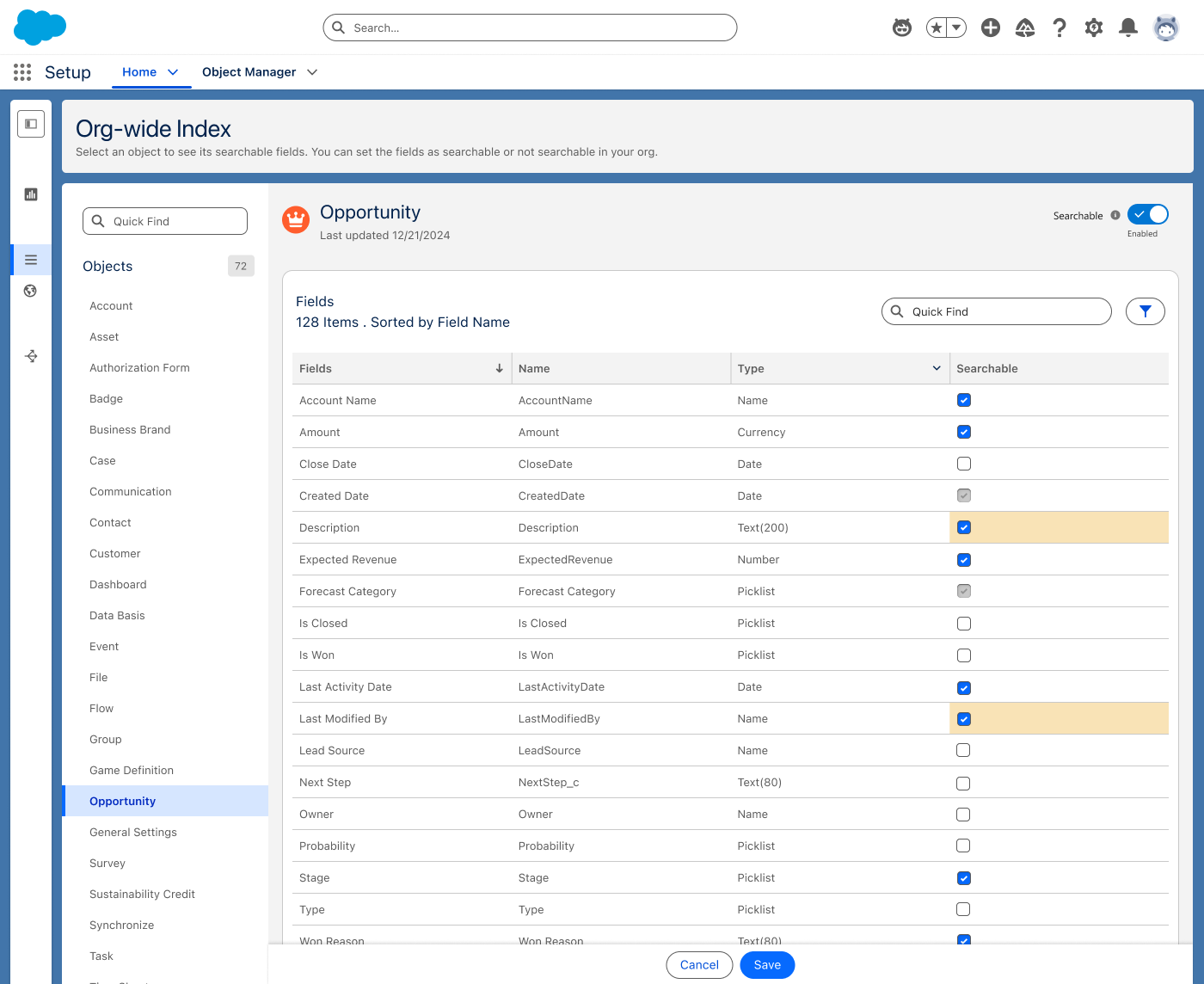1204x984 pixels.
Task: Disable the Opportunity Searchable toggle
Action: (x=1147, y=214)
